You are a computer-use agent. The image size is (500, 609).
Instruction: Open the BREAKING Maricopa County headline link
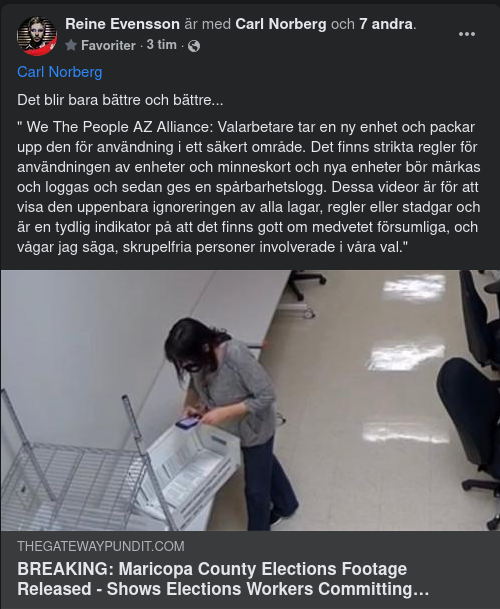coord(223,579)
